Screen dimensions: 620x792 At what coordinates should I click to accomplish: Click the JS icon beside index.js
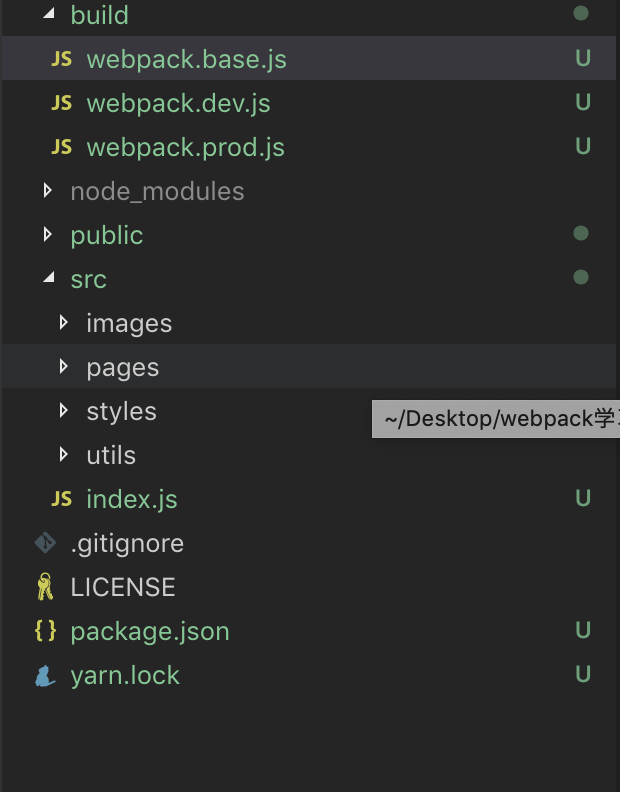(x=62, y=499)
